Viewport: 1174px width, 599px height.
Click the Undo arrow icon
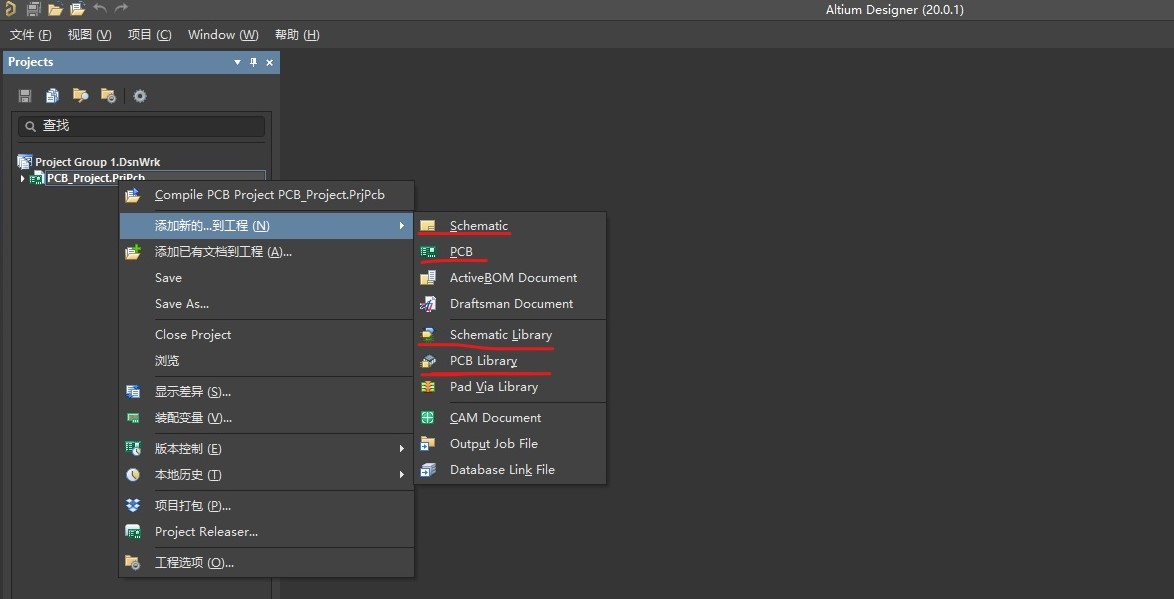coord(100,9)
